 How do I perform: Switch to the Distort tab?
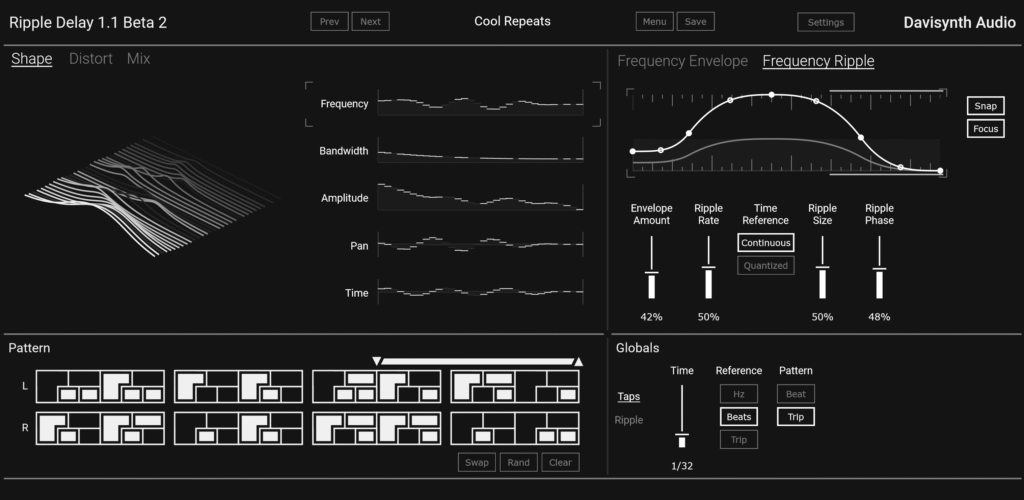point(90,59)
